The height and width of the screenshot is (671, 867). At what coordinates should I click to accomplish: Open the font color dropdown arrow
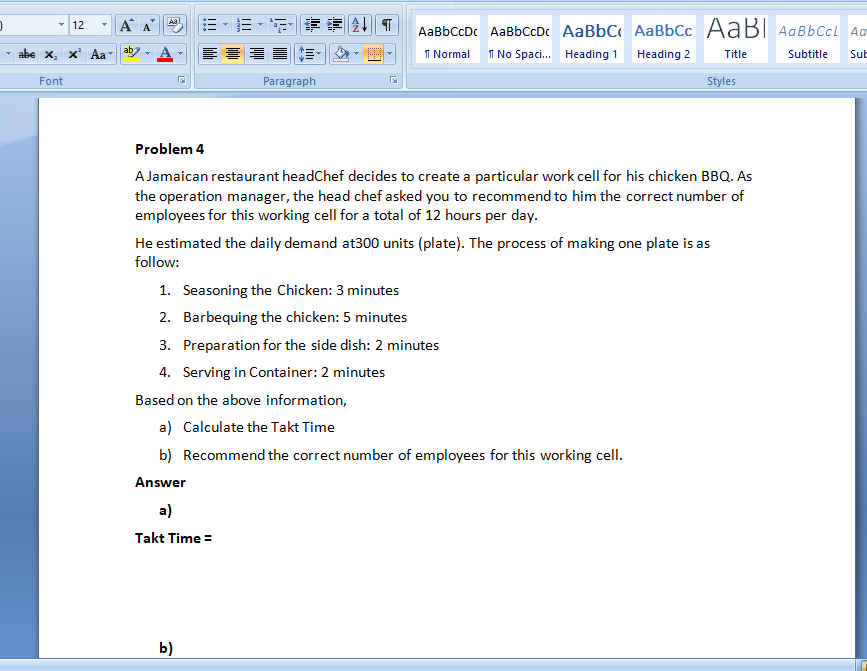[180, 54]
